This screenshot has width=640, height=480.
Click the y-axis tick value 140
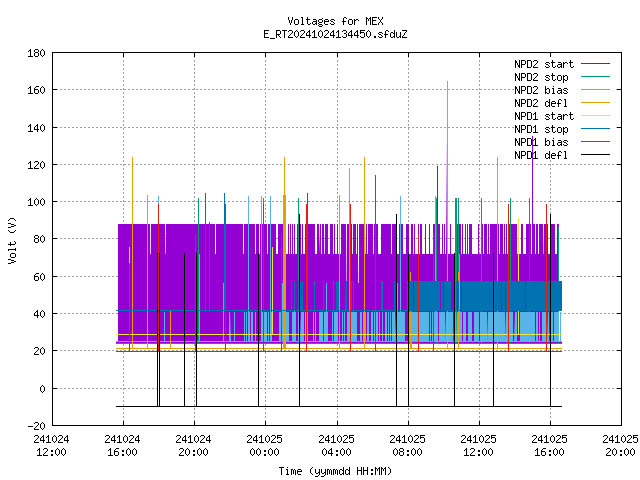coord(36,128)
